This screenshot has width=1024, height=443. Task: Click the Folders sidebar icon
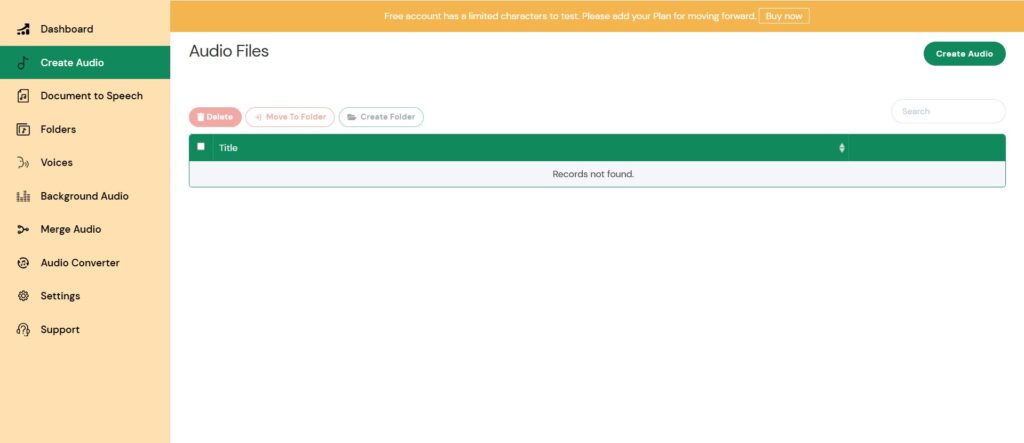tap(24, 129)
